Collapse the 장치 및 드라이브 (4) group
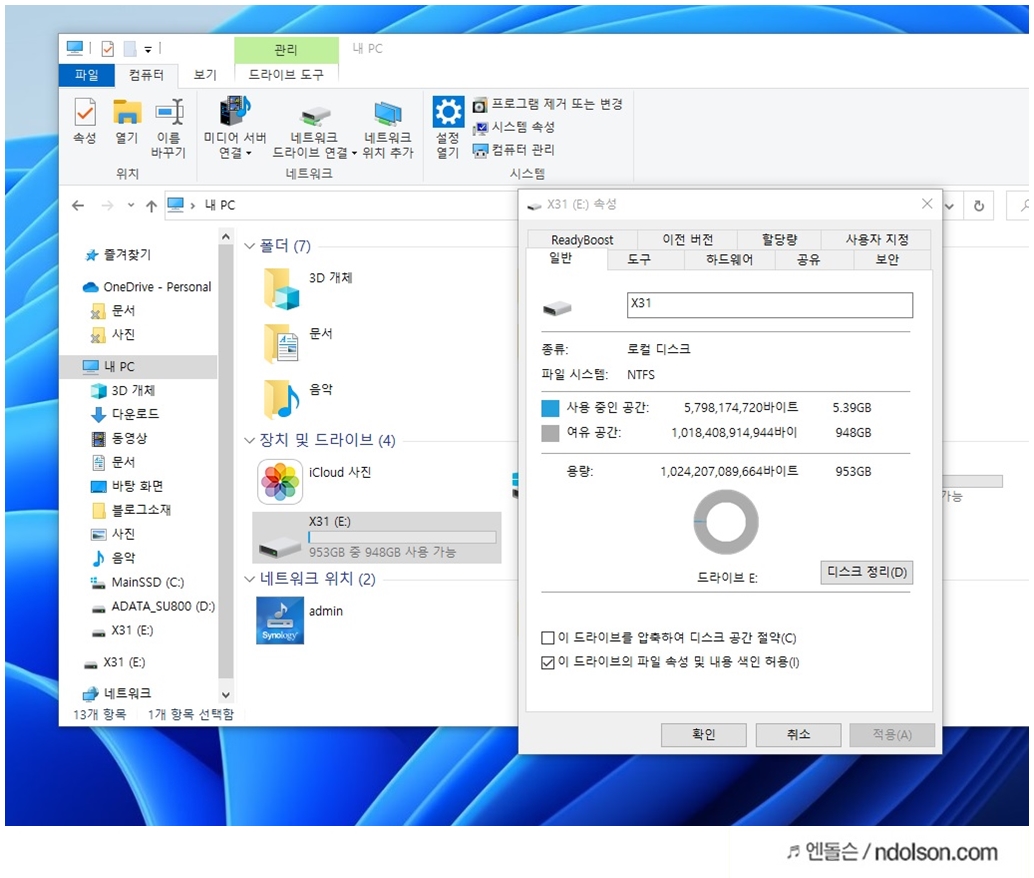The height and width of the screenshot is (878, 1034). point(249,440)
